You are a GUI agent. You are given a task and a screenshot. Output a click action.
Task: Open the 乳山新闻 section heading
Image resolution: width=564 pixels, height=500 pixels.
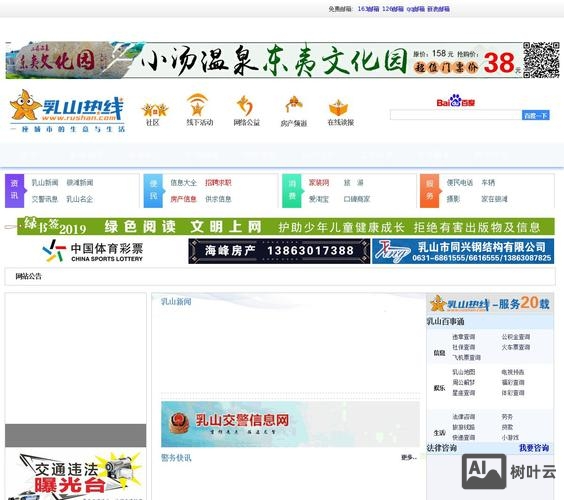pos(176,301)
